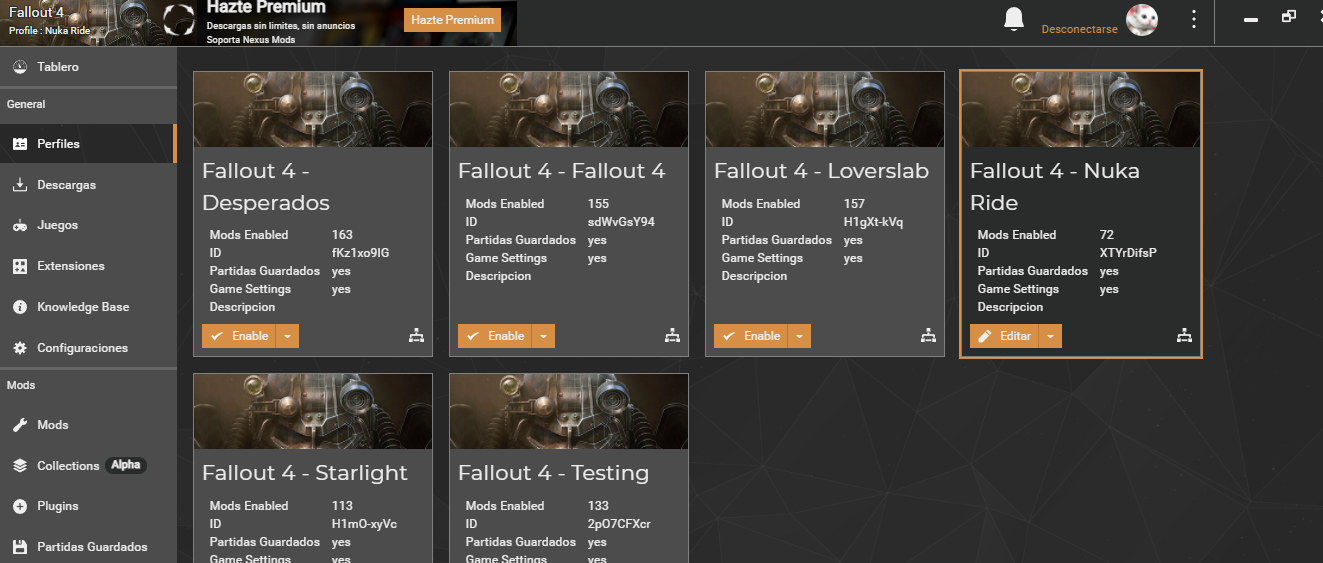Click the 'Profile : Nuka Ride' title text

48,30
